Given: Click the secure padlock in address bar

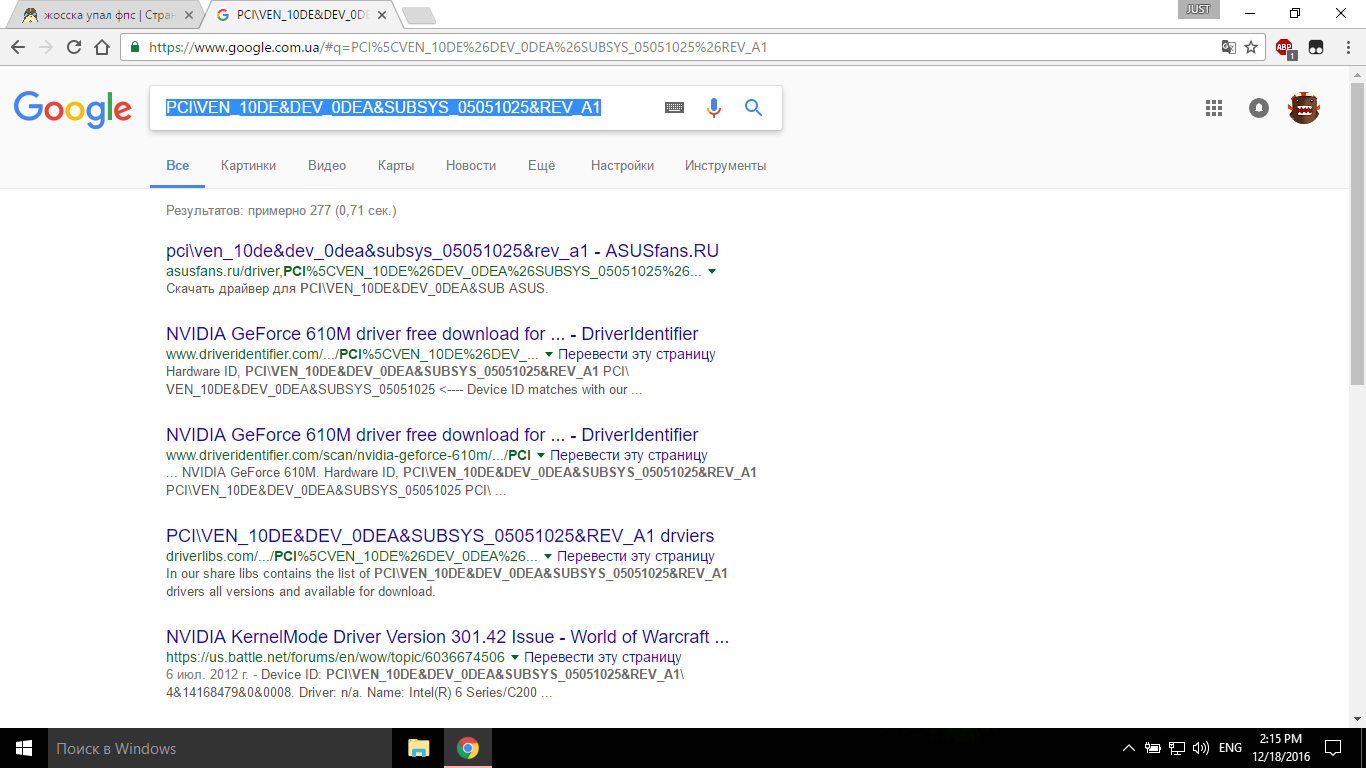Looking at the screenshot, I should (134, 47).
